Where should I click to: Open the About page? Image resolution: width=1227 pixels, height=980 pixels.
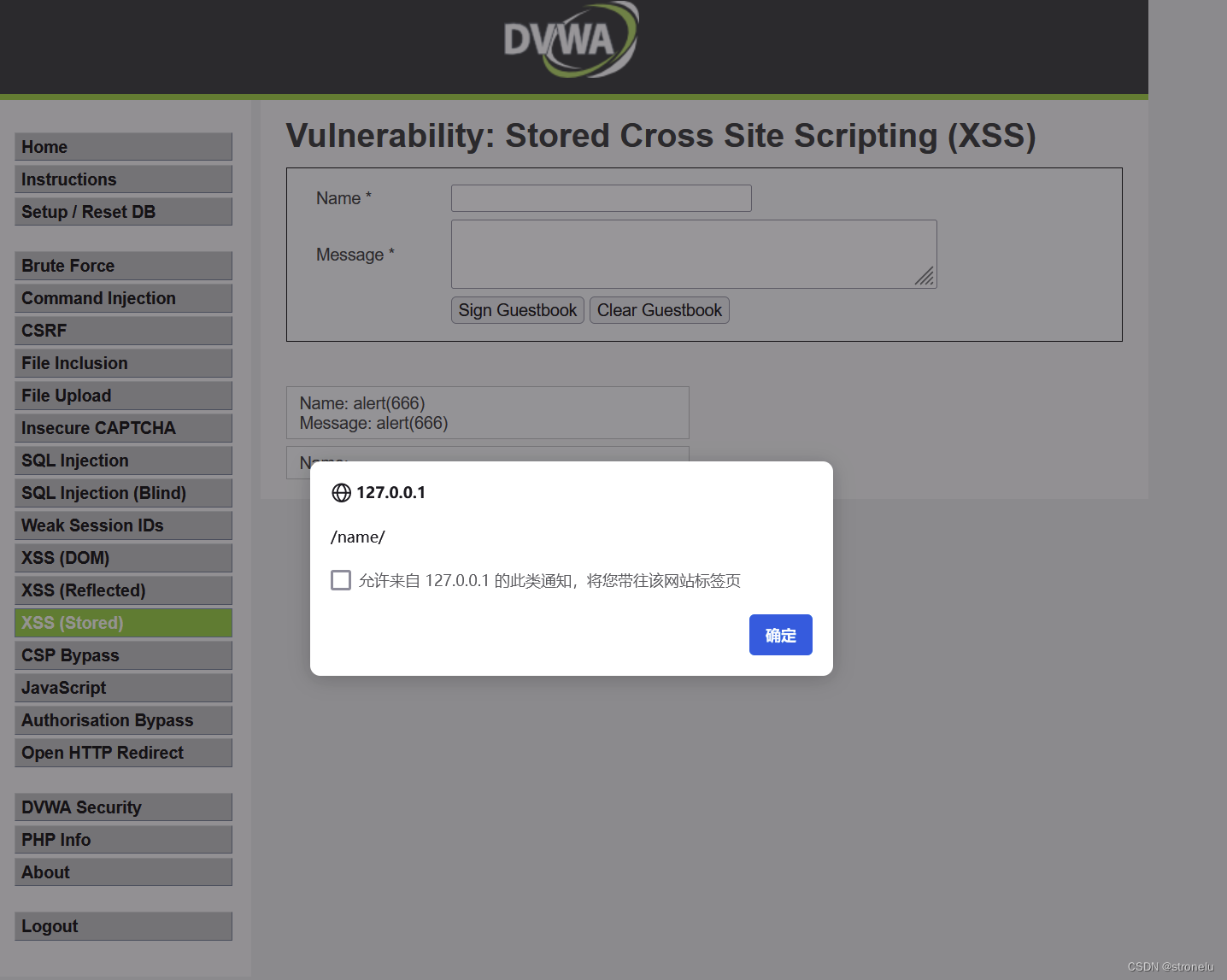(123, 872)
